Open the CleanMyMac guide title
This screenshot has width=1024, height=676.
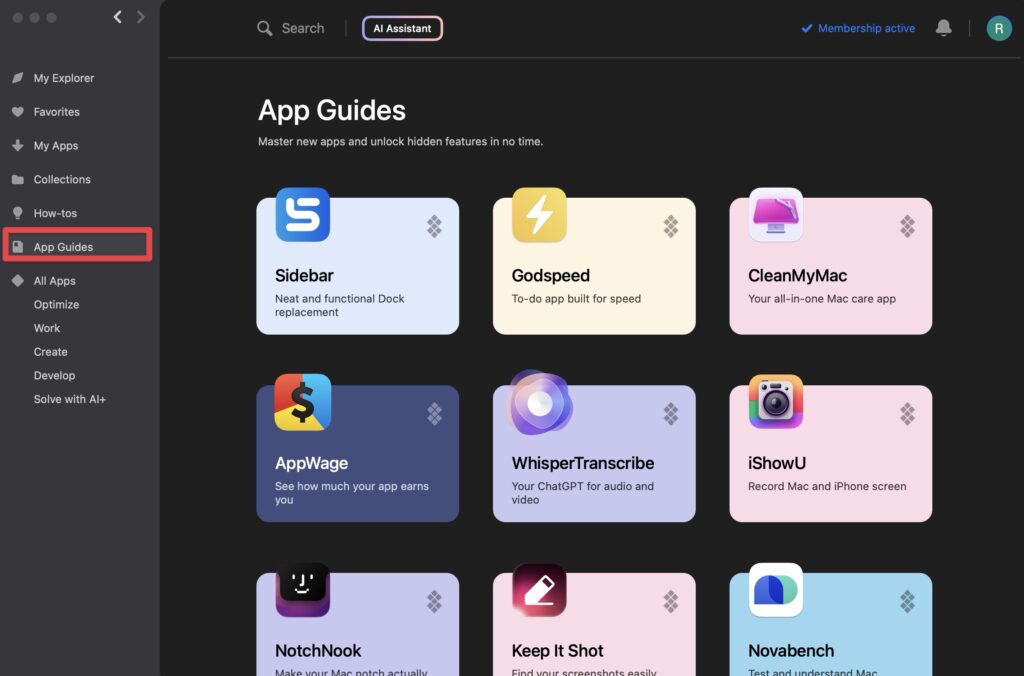pos(797,276)
